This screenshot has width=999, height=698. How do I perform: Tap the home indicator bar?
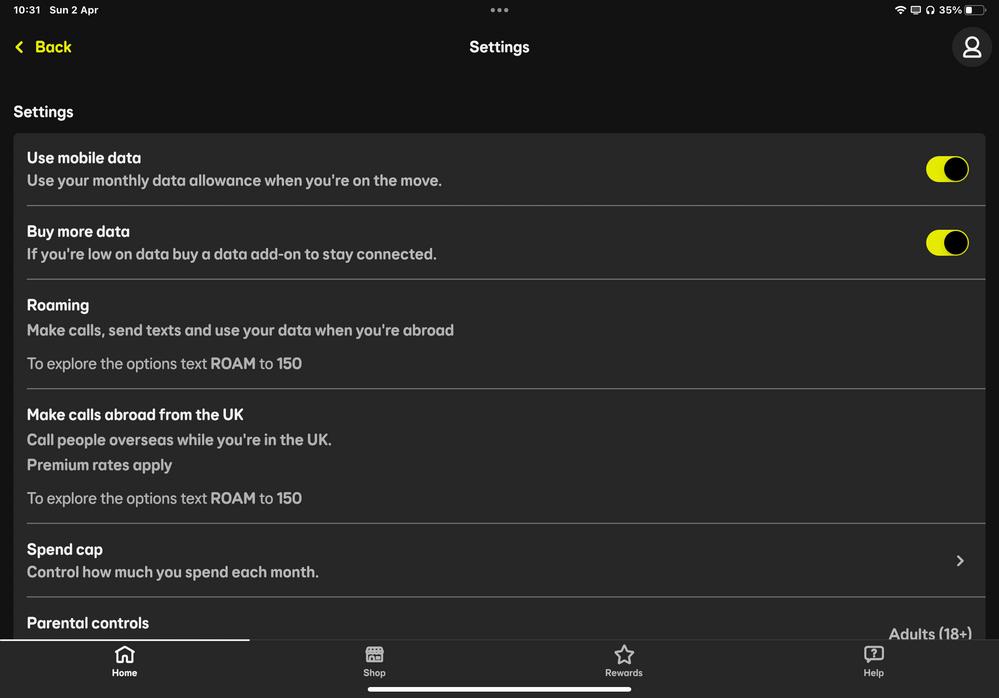point(499,689)
